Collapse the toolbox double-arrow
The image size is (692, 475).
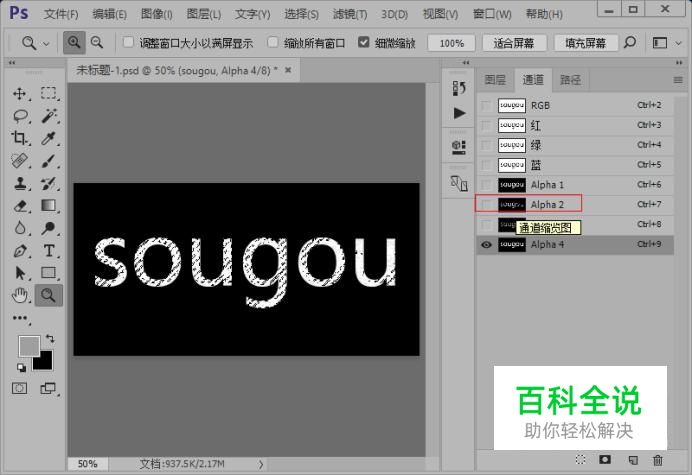[12, 63]
